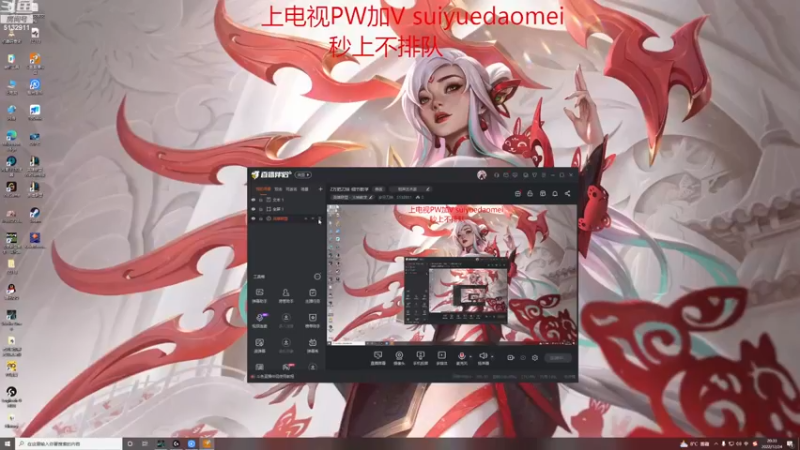The width and height of the screenshot is (800, 450).
Task: Lock the orange selected source row
Action: coord(261,218)
